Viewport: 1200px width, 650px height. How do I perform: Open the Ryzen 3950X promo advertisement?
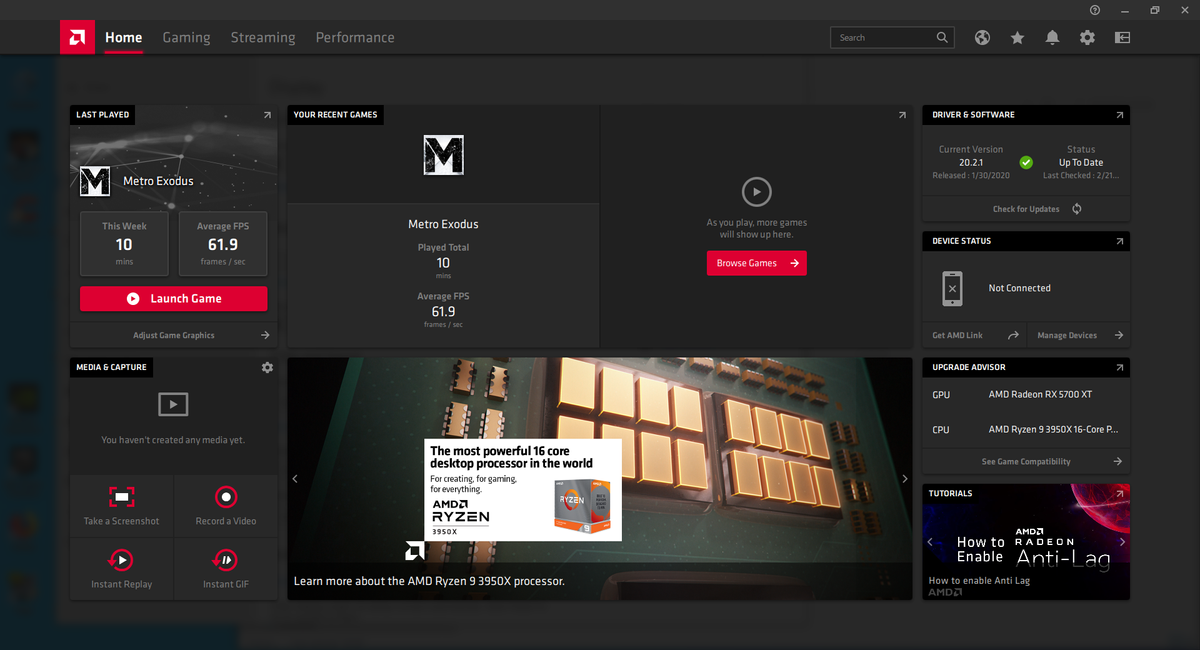(x=522, y=490)
